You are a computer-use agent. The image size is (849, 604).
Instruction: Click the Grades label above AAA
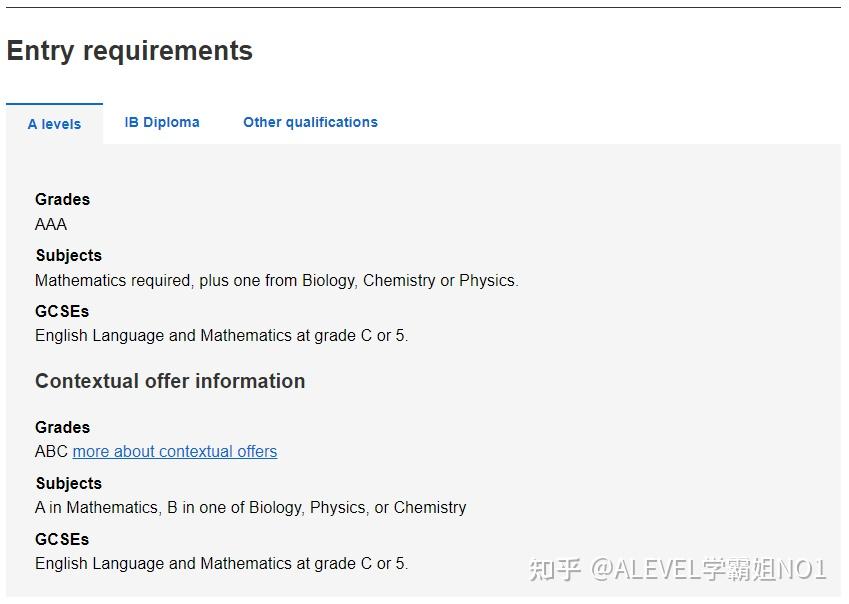pos(62,199)
